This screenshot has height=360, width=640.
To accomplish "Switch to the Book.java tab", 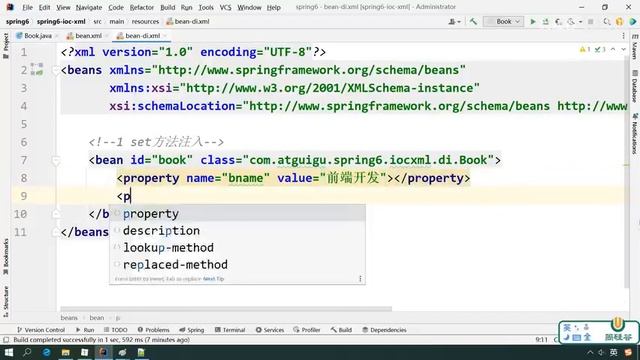I will (x=38, y=36).
